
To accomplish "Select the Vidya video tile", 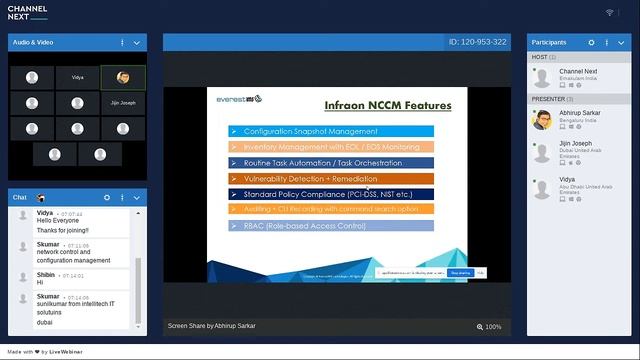I will coord(78,78).
